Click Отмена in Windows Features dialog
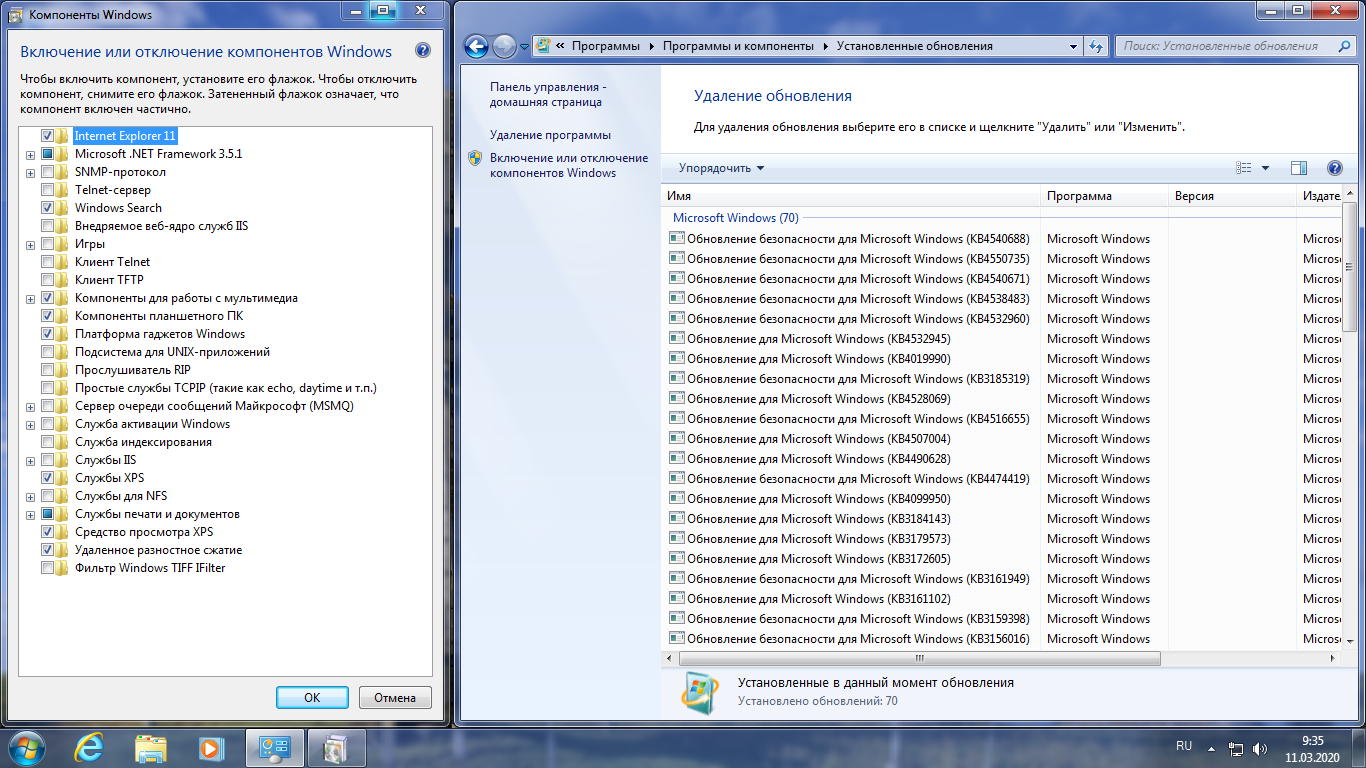 tap(395, 698)
